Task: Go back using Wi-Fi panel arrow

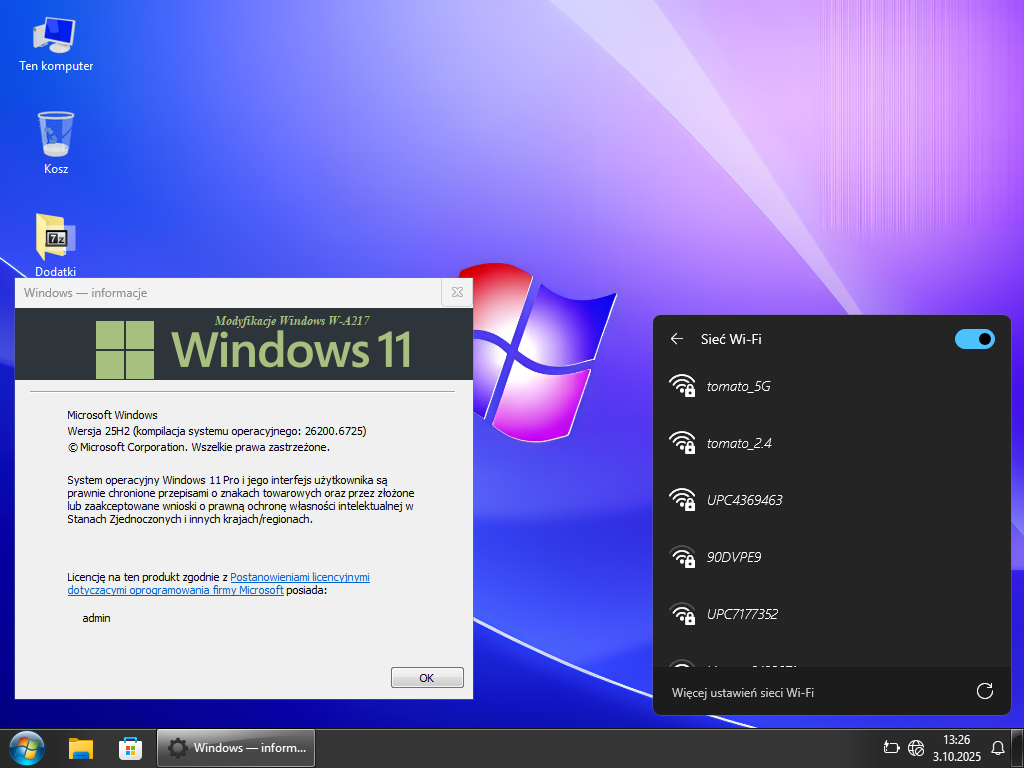Action: click(x=677, y=339)
